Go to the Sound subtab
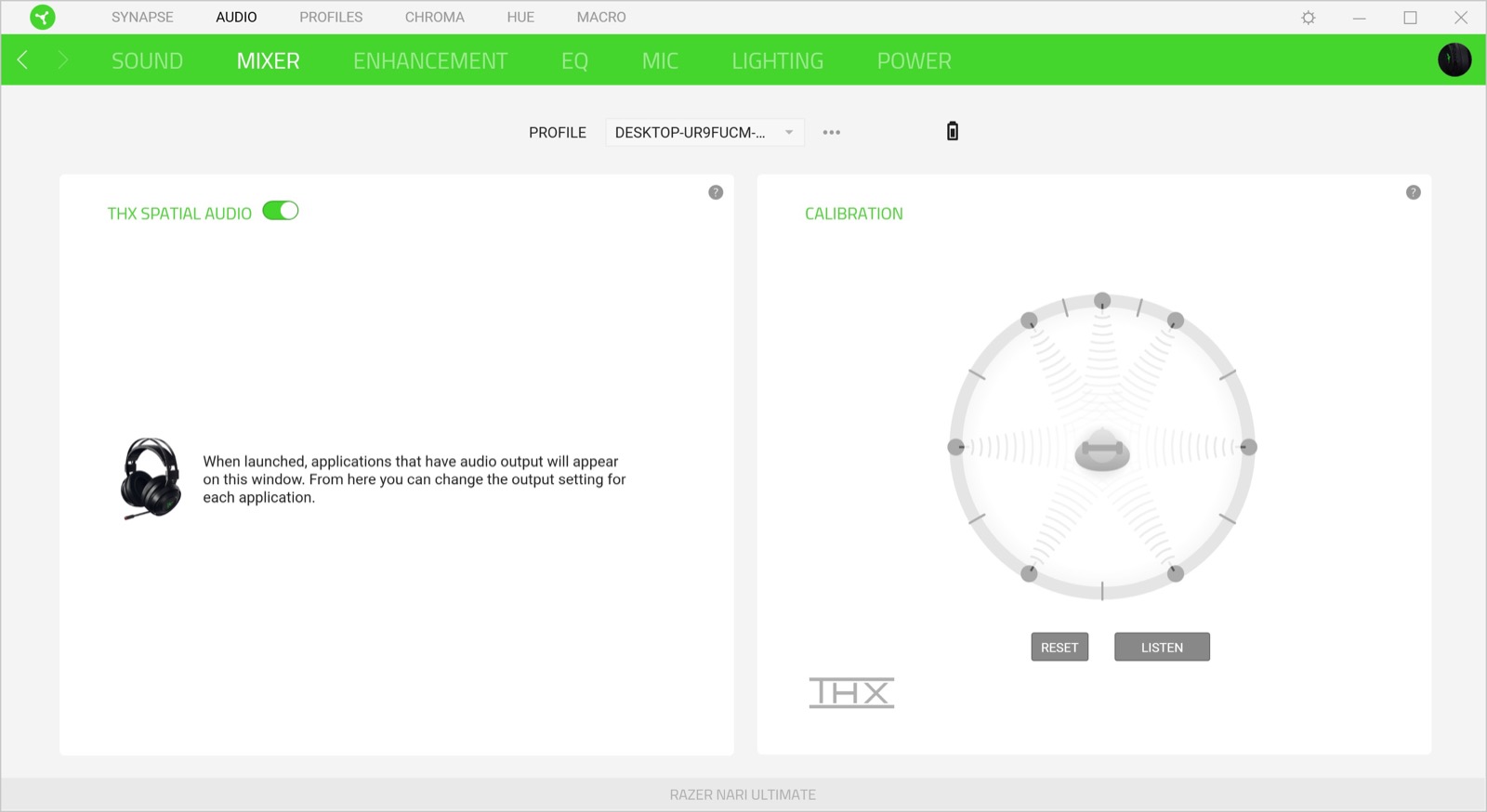The width and height of the screenshot is (1487, 812). click(147, 60)
